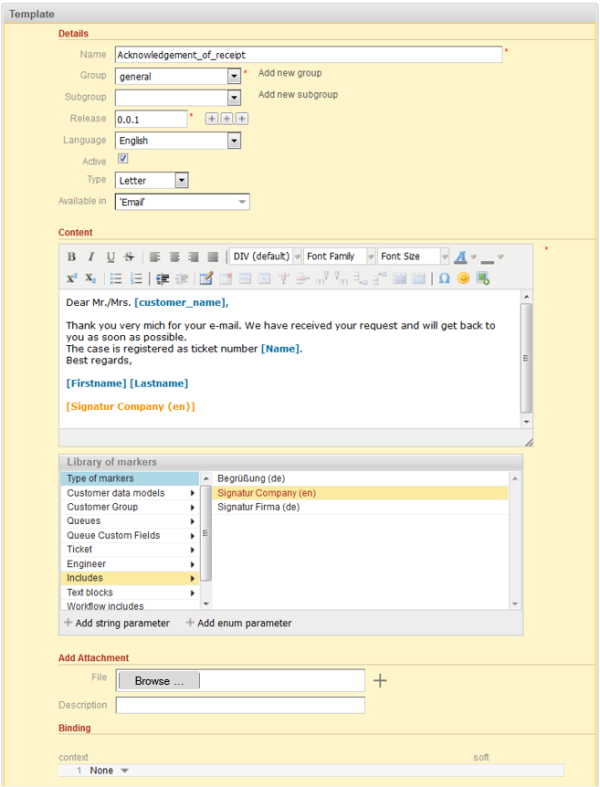Apply strikethrough formatting
The height and width of the screenshot is (787, 600).
click(130, 257)
